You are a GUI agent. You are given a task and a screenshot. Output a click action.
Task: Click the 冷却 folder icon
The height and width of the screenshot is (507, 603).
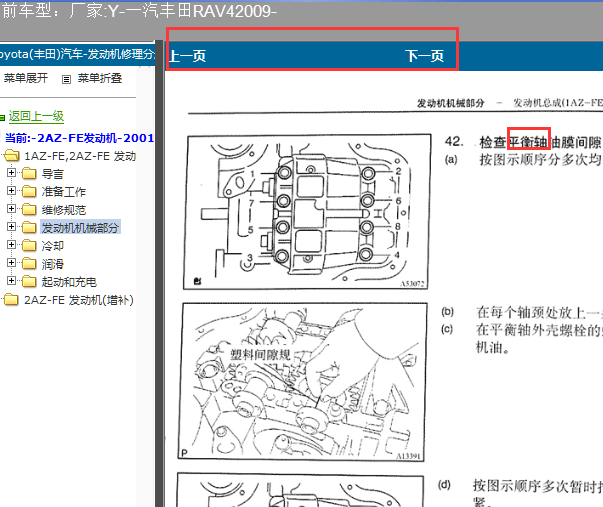coord(29,245)
